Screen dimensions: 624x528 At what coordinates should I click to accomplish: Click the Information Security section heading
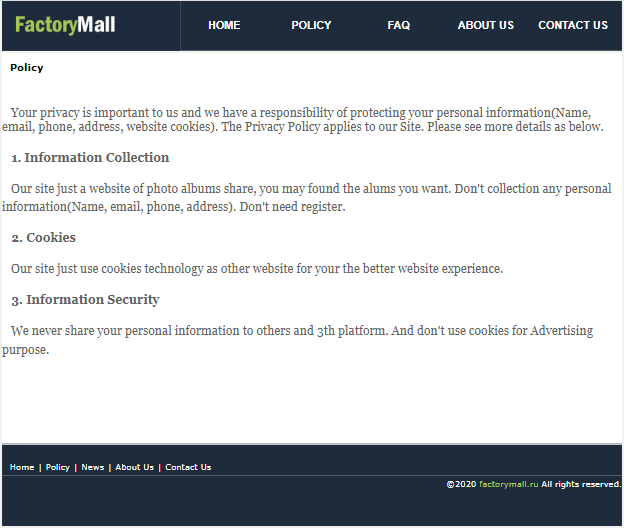pyautogui.click(x=85, y=300)
